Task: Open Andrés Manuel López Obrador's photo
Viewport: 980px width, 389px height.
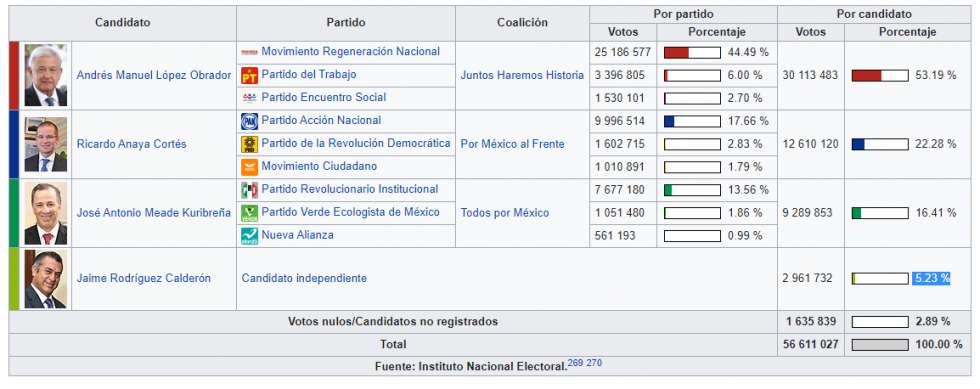Action: (46, 76)
